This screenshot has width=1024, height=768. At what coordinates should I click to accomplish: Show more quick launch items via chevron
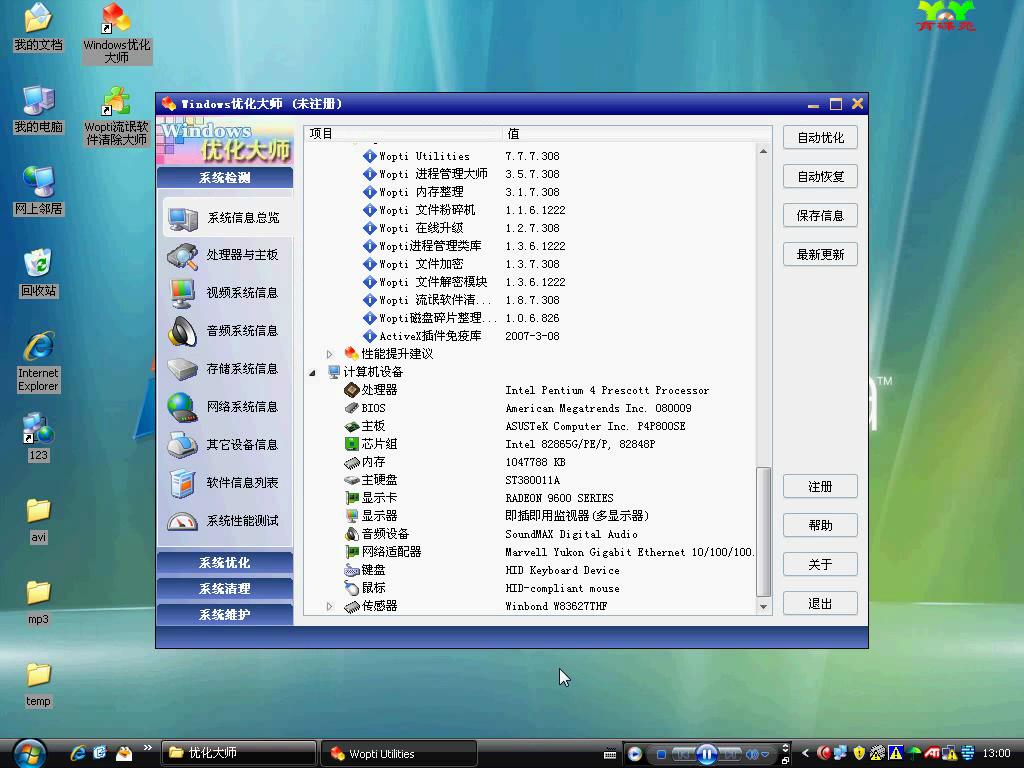click(x=148, y=748)
